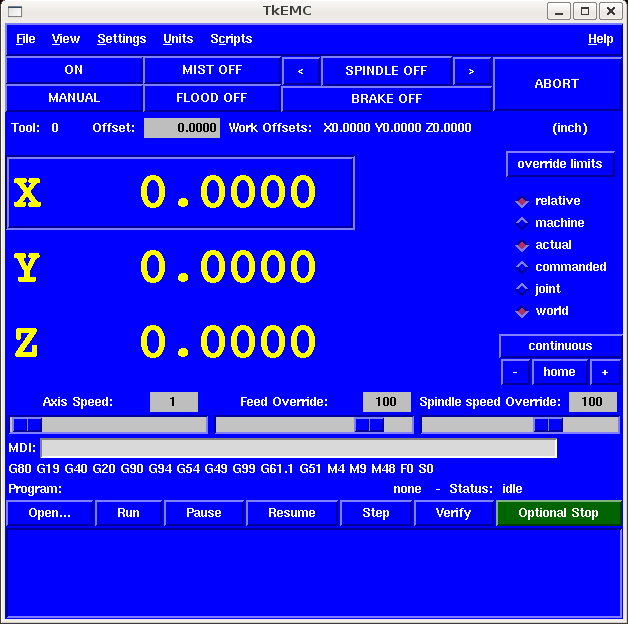The height and width of the screenshot is (624, 628).
Task: Open the Settings menu
Action: pyautogui.click(x=122, y=39)
